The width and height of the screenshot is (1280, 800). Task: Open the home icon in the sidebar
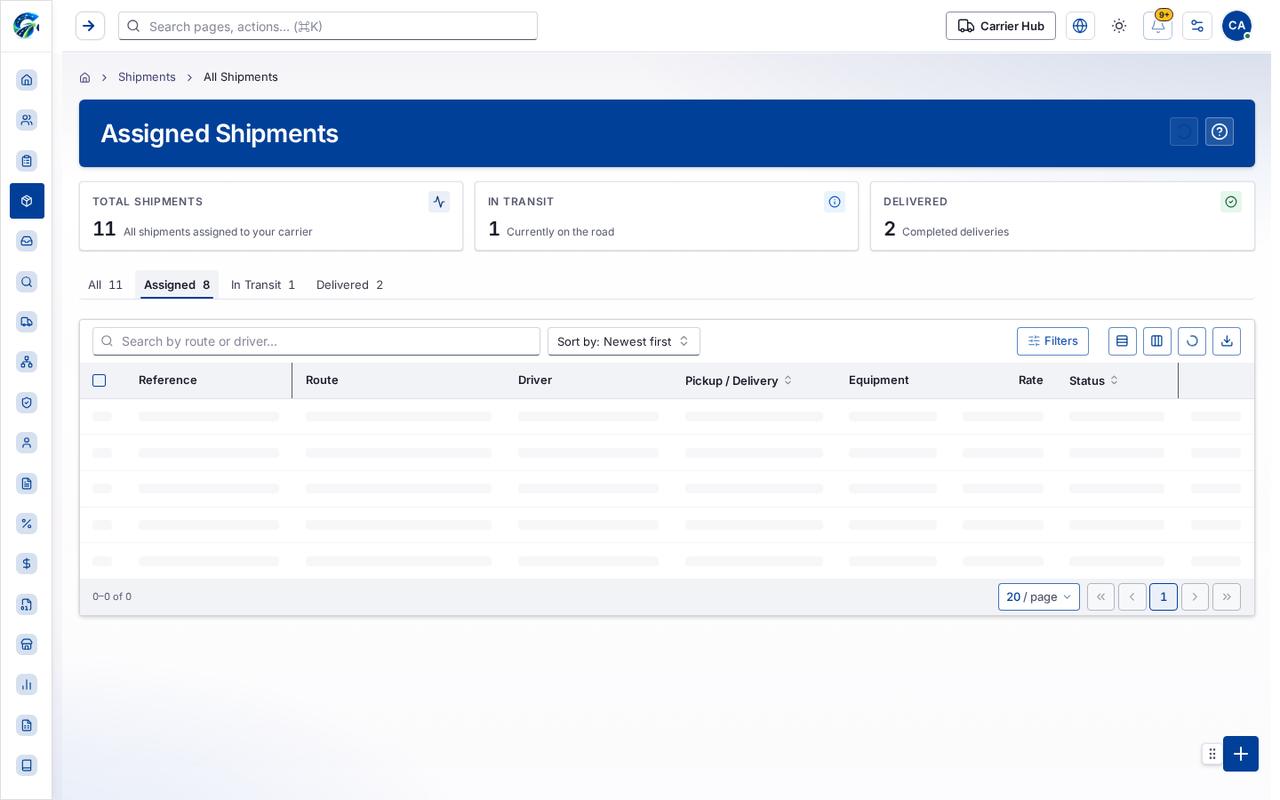[27, 80]
